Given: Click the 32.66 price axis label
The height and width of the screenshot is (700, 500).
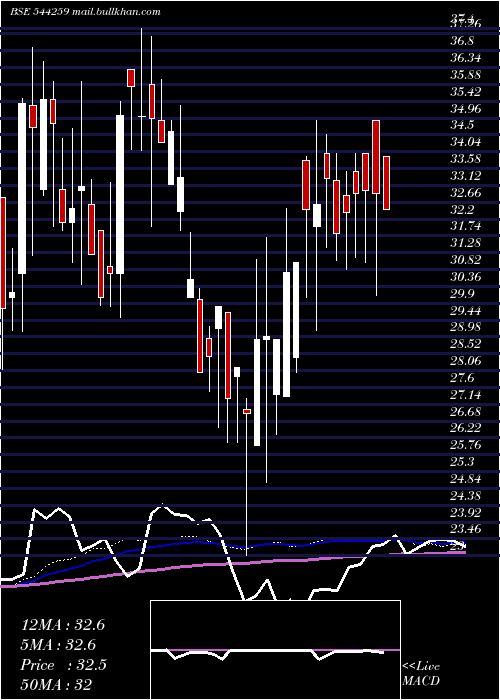Looking at the screenshot, I should coord(466,193).
